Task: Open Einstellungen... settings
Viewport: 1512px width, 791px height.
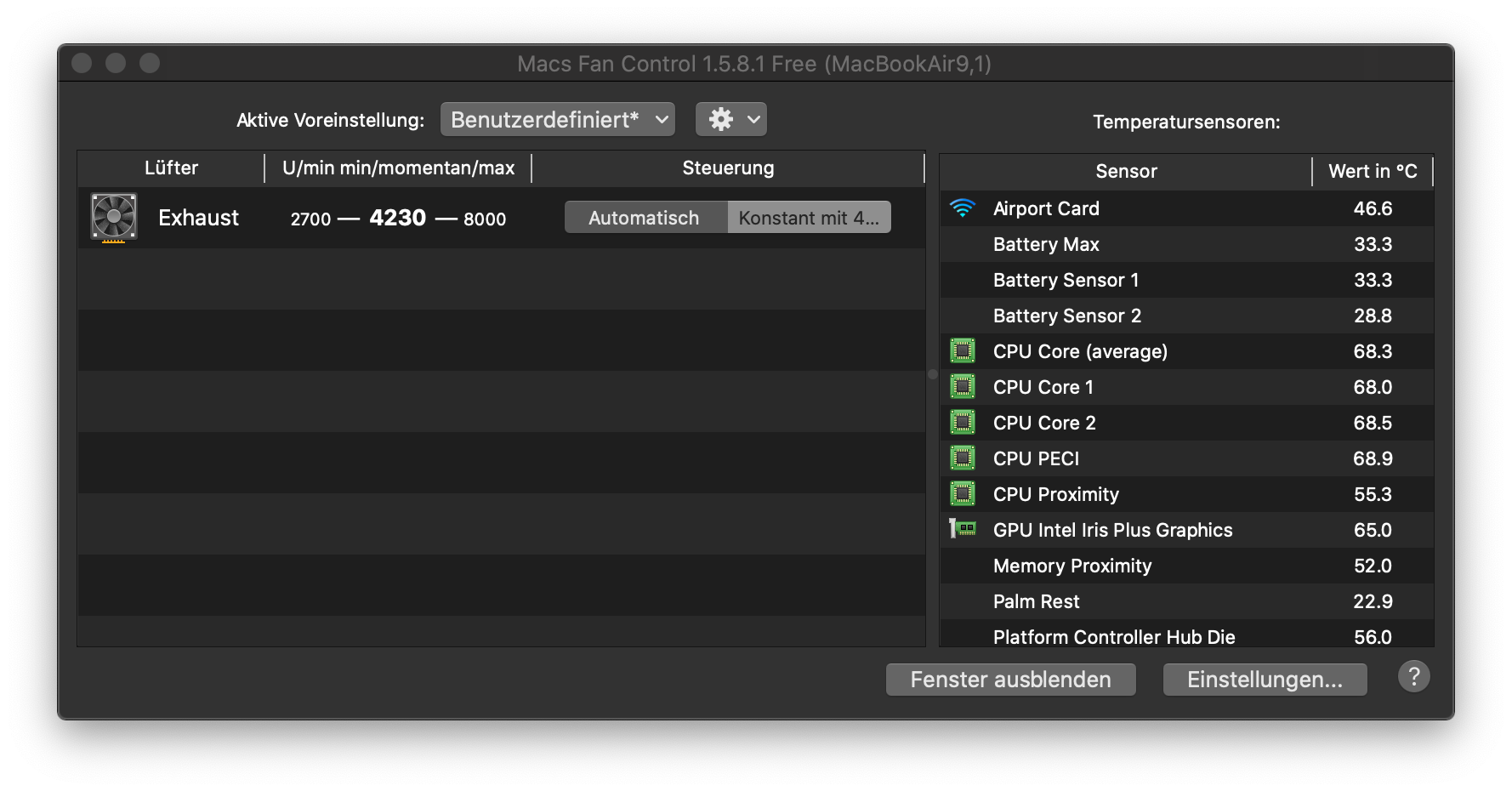Action: (x=1265, y=680)
